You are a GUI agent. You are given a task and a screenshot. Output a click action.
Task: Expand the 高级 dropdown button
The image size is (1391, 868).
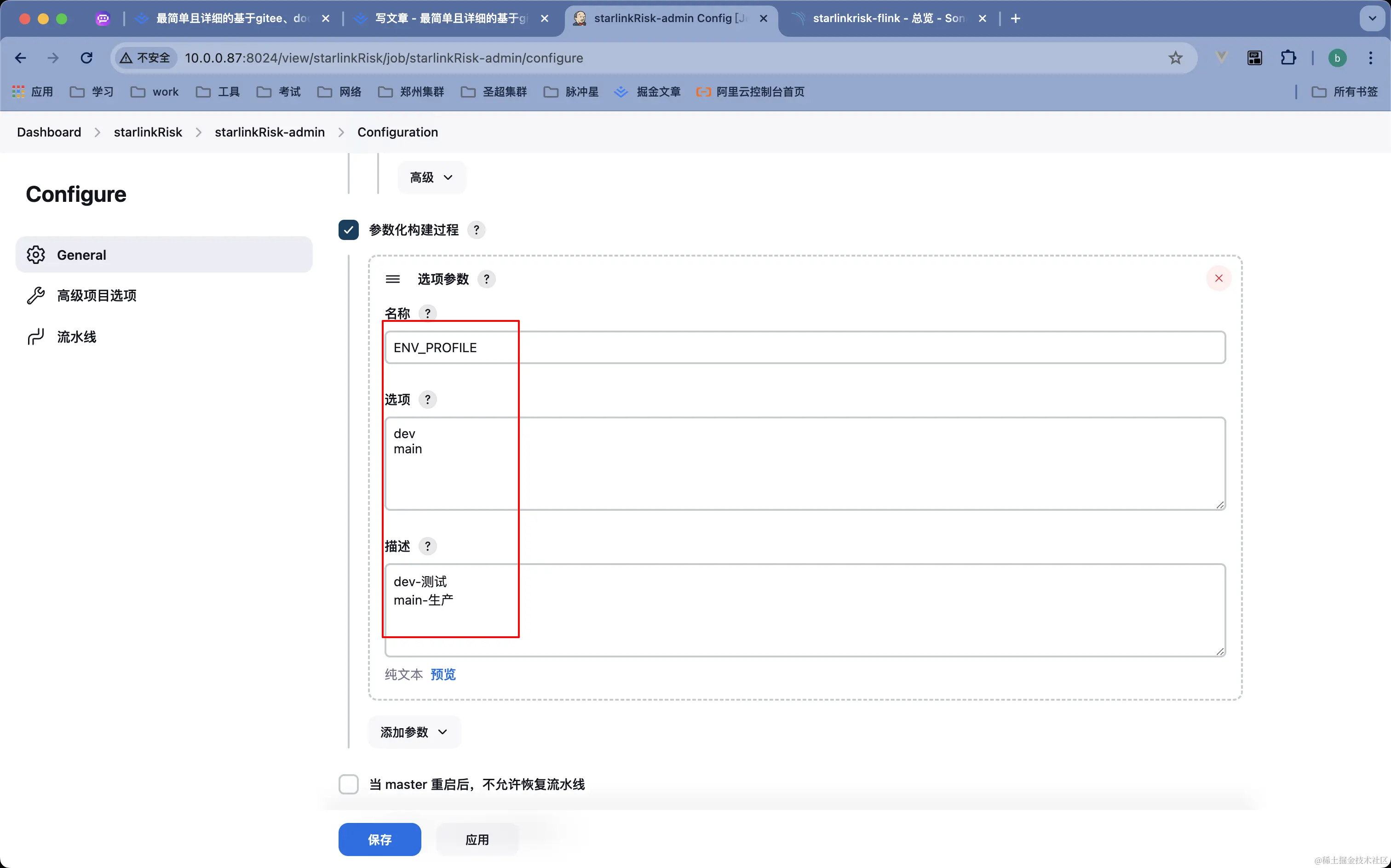point(431,177)
